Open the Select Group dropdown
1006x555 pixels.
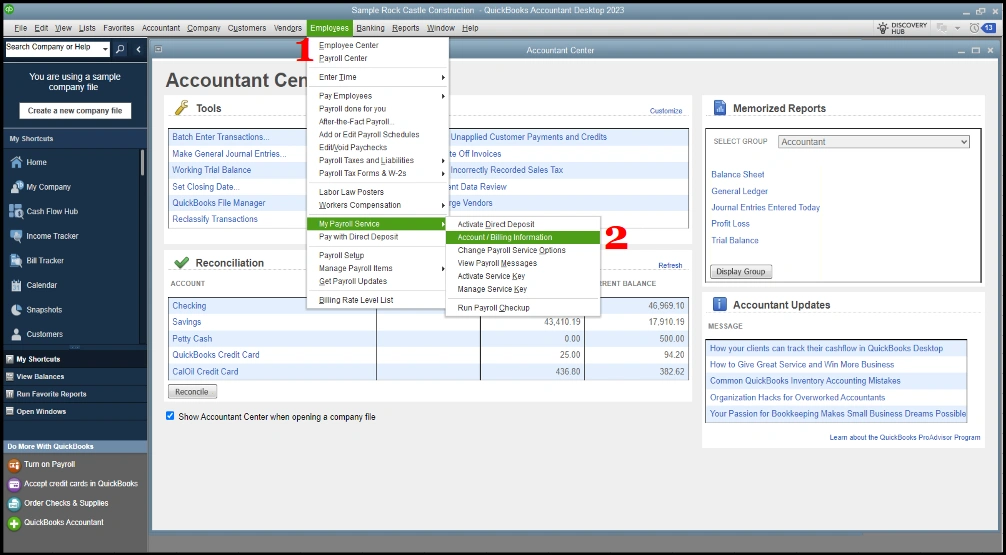click(x=873, y=142)
